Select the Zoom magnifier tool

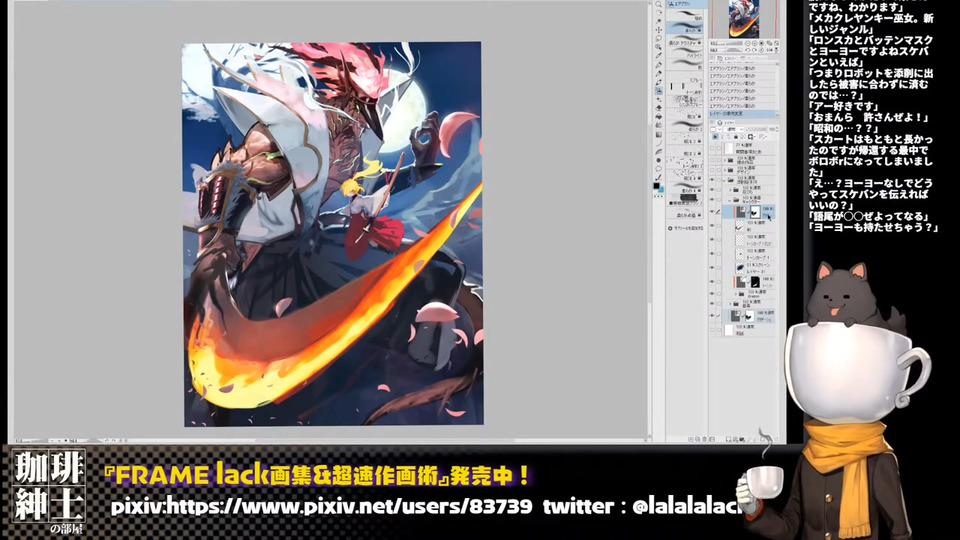(x=658, y=4)
